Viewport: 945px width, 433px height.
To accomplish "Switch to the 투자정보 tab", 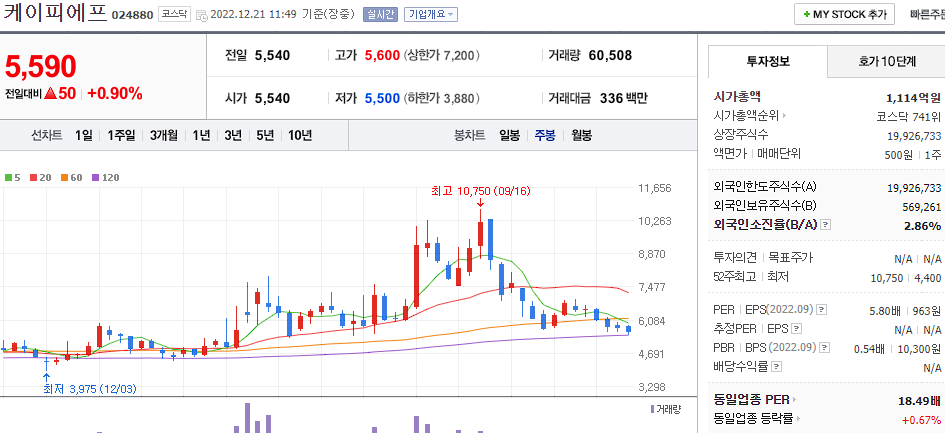I will [x=768, y=61].
